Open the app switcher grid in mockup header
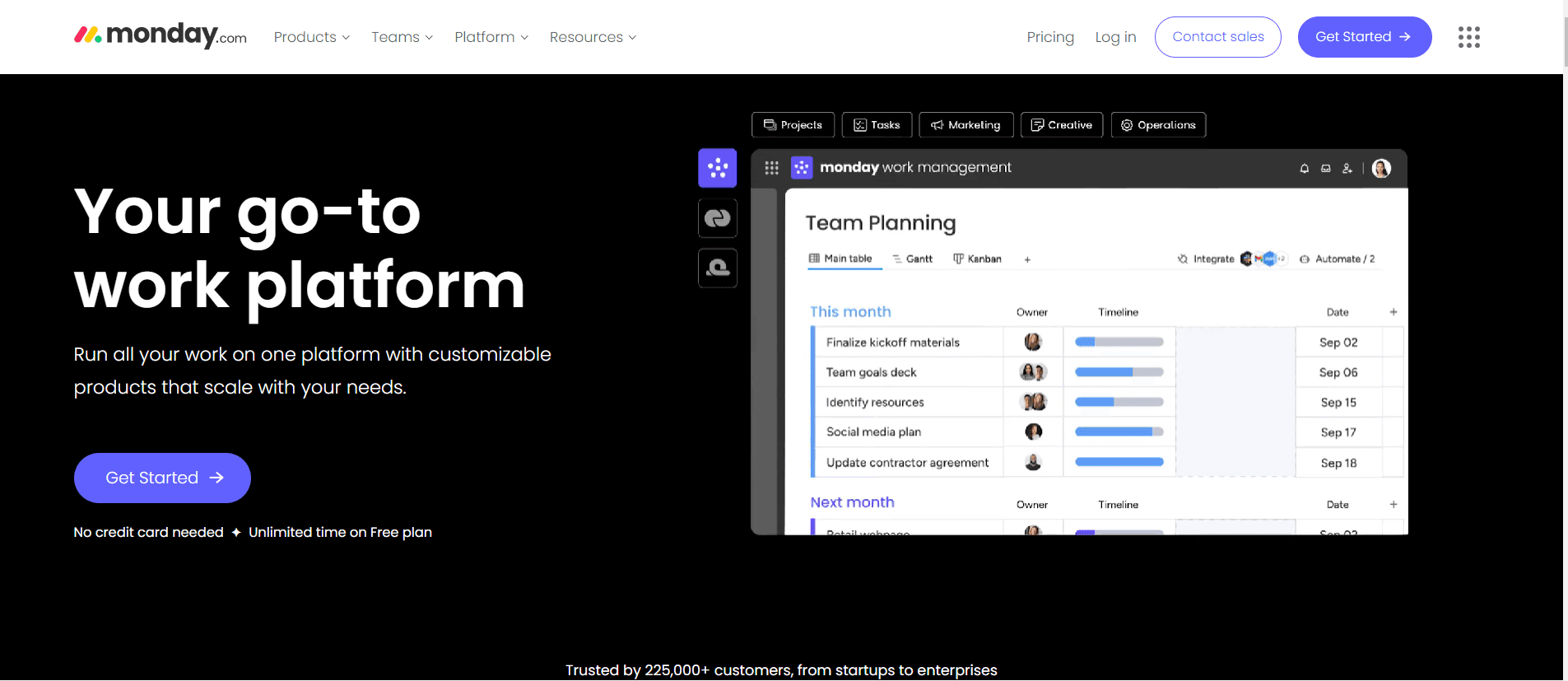Image resolution: width=1568 pixels, height=681 pixels. click(x=771, y=168)
